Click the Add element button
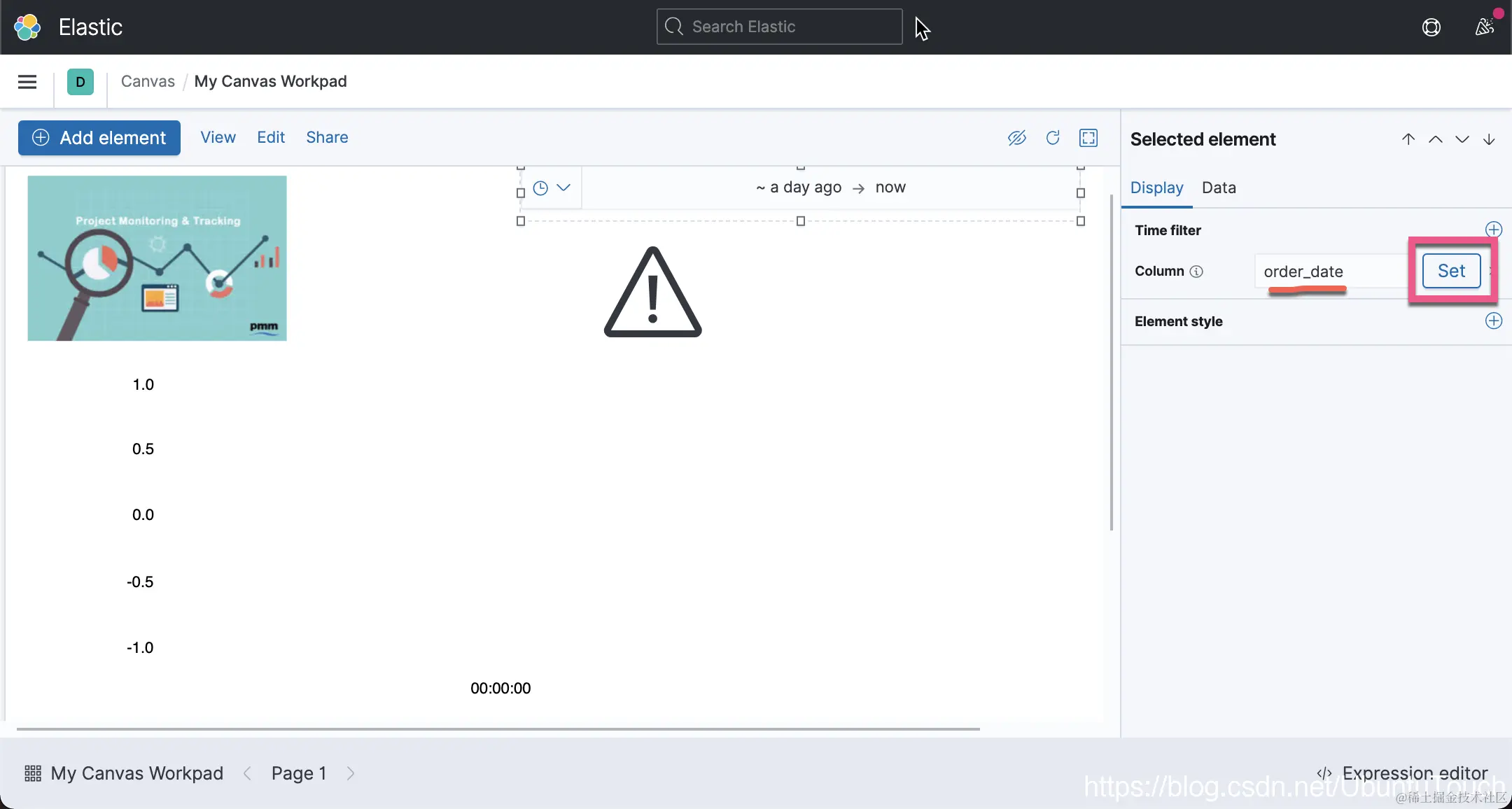Viewport: 1512px width, 809px height. click(x=99, y=138)
